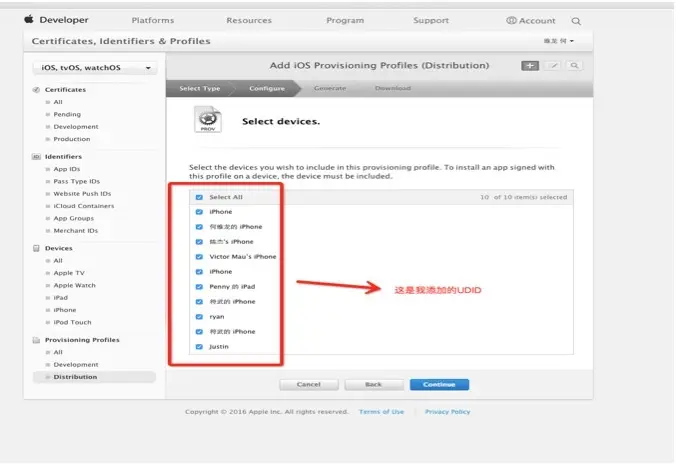
Task: Click the Certificates section icon
Action: click(x=36, y=90)
